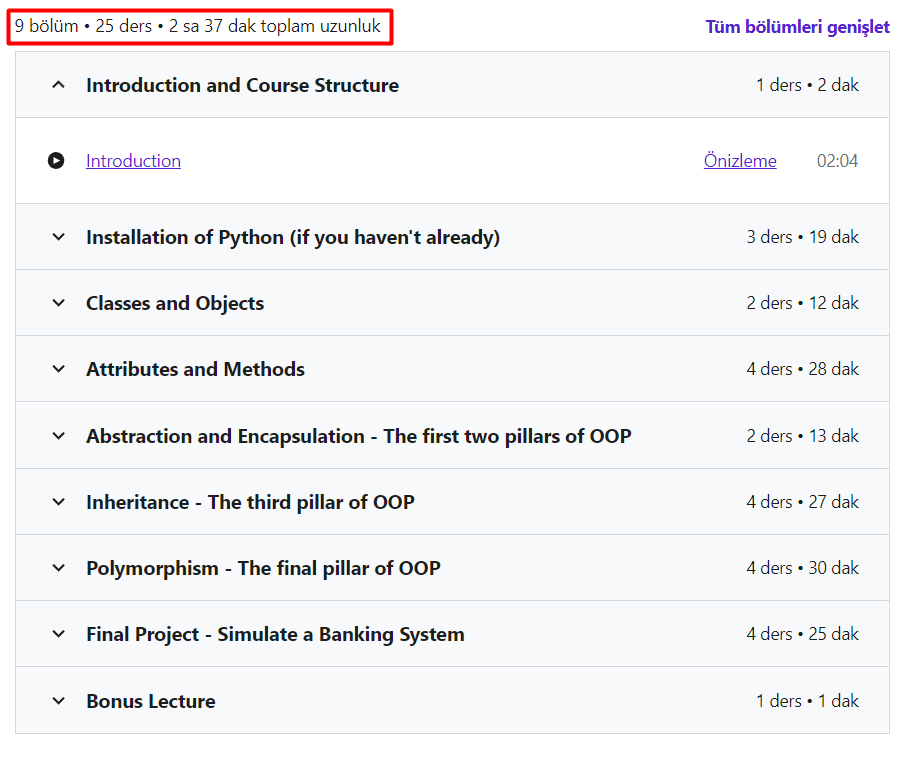This screenshot has width=916, height=758.
Task: Click the '4 ders • 30 dak' Polymorphism summary
Action: click(802, 568)
